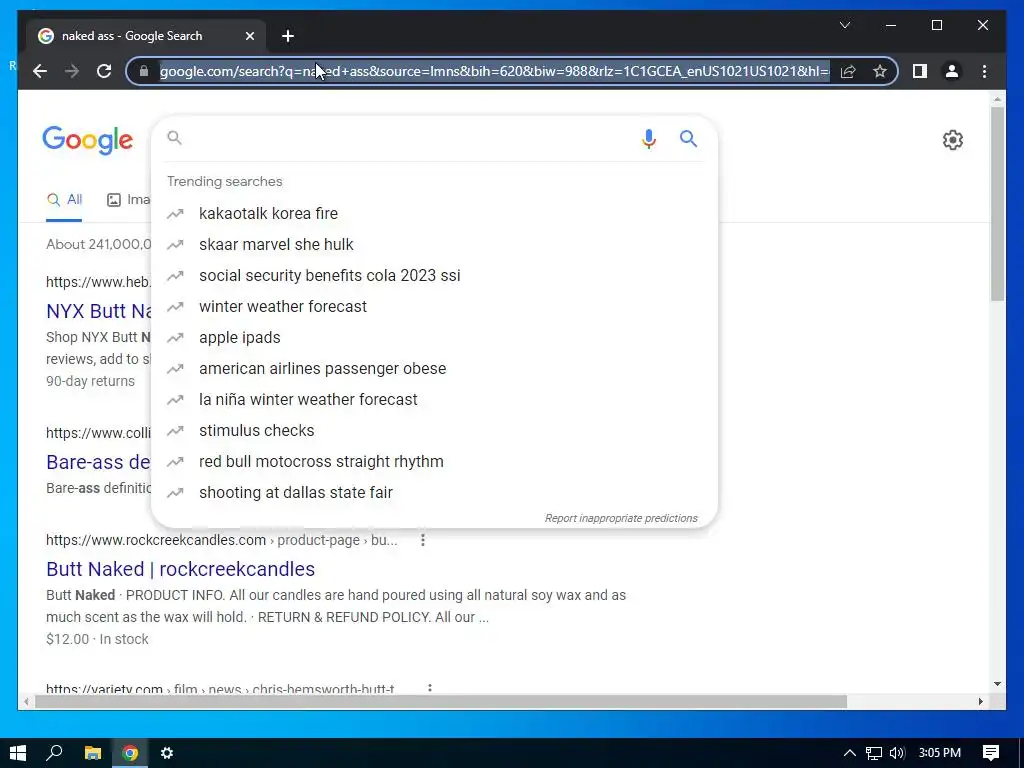
Task: Open the 'Bare-ass de' result link
Action: coord(98,462)
